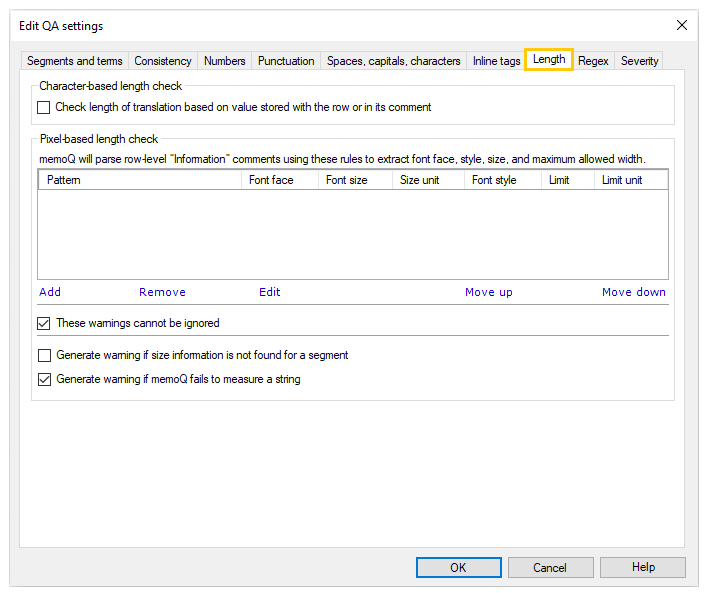Image resolution: width=705 pixels, height=593 pixels.
Task: Switch to the Segments and terms tab
Action: tap(75, 61)
